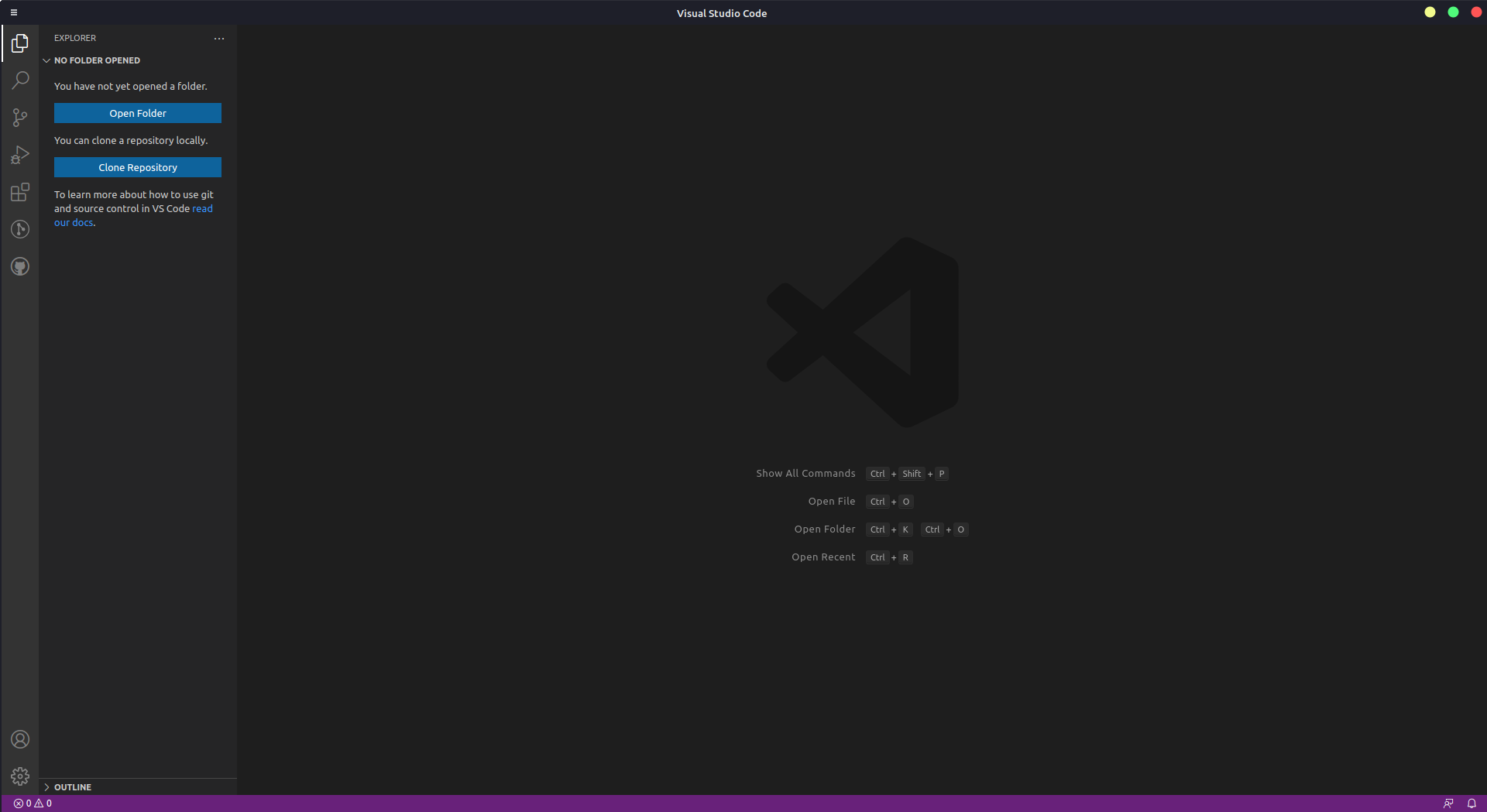Image resolution: width=1487 pixels, height=812 pixels.
Task: Open the Git Graph icon in activity bar
Action: [x=20, y=229]
